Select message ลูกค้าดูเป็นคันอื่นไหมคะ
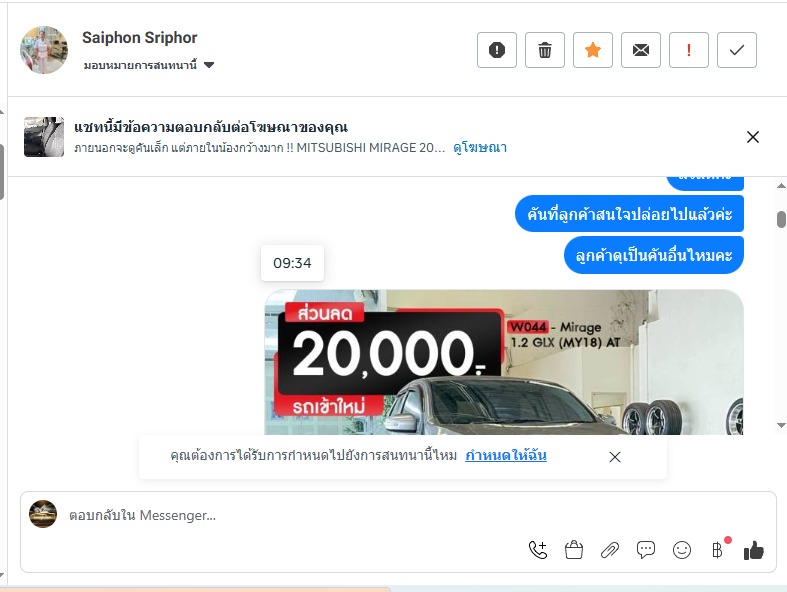Screen dimensions: 787x592 tap(653, 256)
